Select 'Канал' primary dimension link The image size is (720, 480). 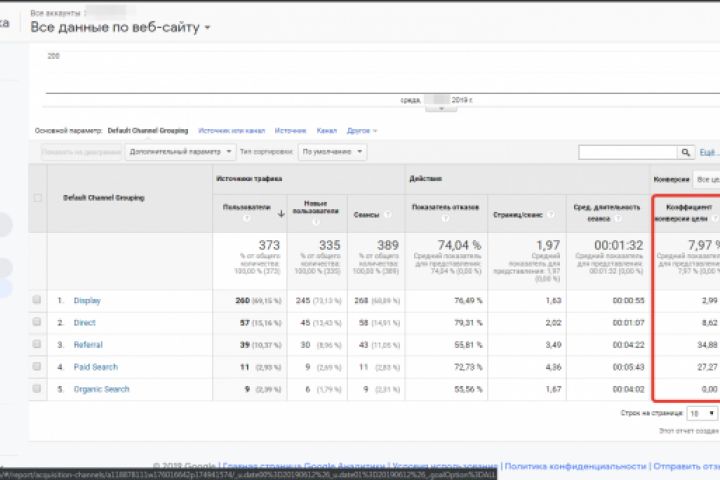(326, 131)
